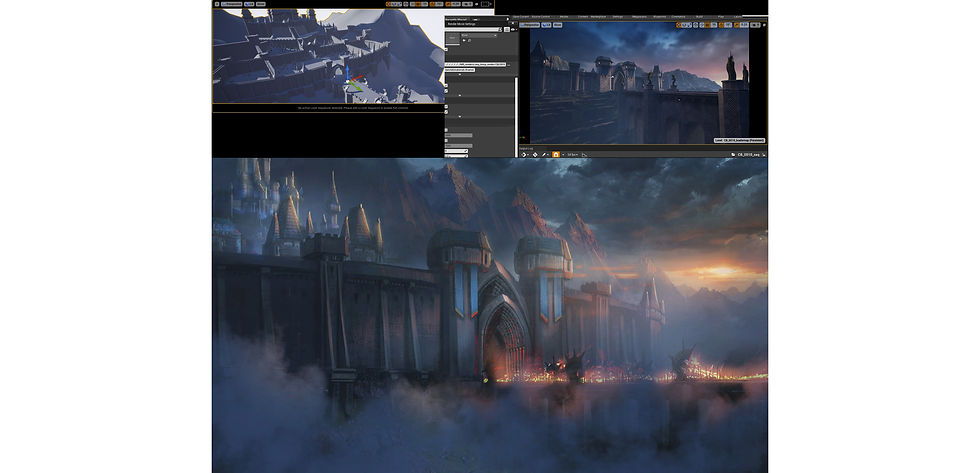This screenshot has height=473, width=980.
Task: Open Lit view mode in left viewport
Action: (249, 4)
